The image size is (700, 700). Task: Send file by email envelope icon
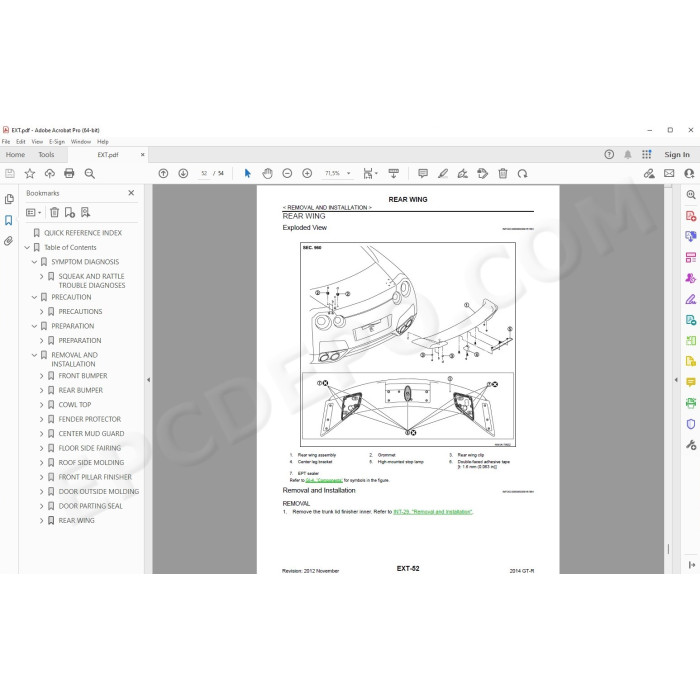pos(669,173)
